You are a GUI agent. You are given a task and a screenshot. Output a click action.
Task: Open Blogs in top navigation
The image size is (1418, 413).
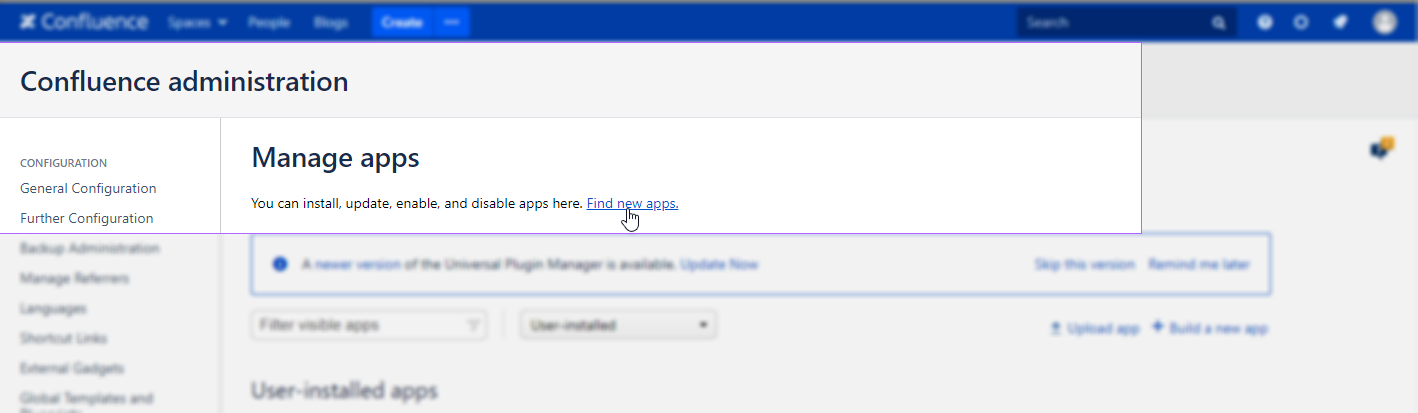coord(330,22)
